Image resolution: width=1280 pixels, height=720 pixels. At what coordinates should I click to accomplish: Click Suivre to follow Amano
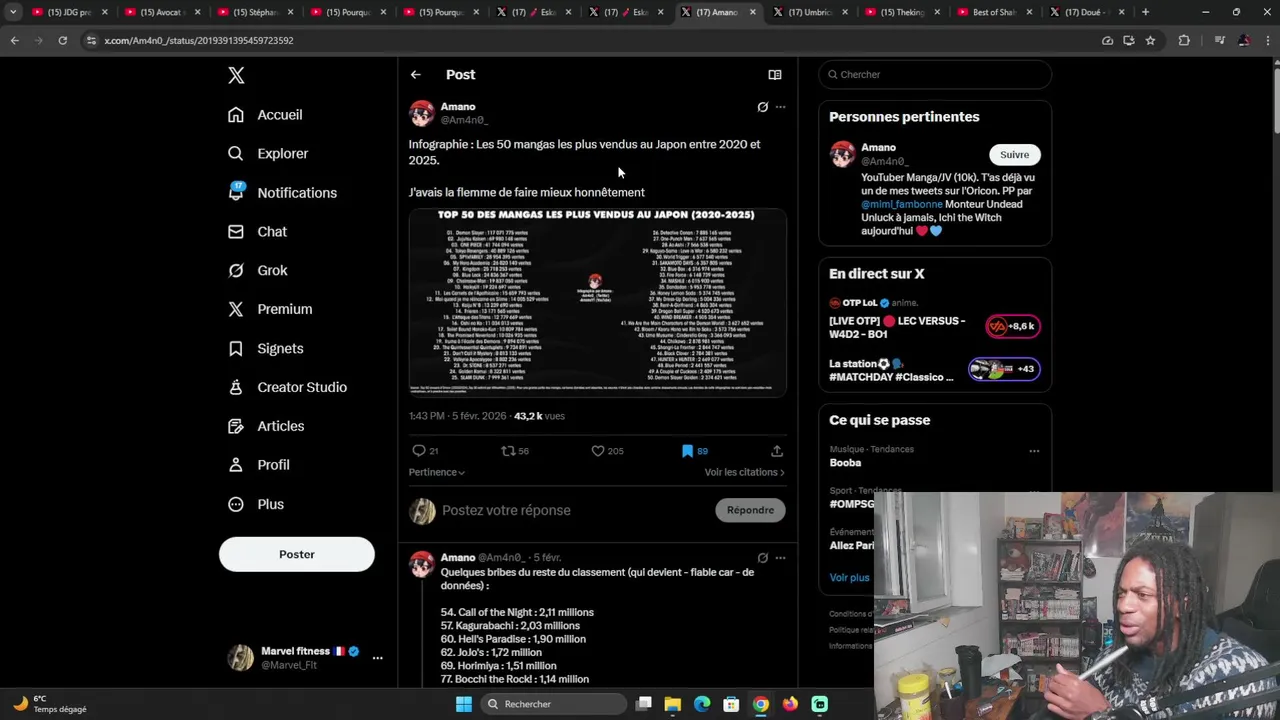point(1014,155)
